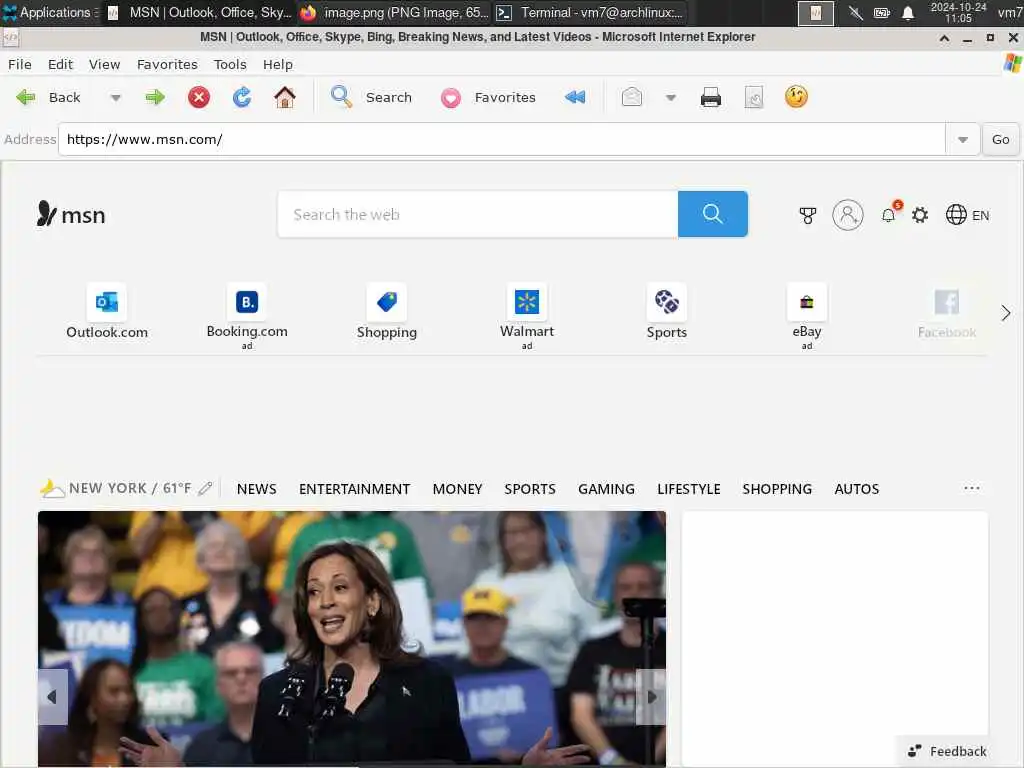Expand more categories with the ellipsis
This screenshot has width=1024, height=768.
pyautogui.click(x=972, y=488)
